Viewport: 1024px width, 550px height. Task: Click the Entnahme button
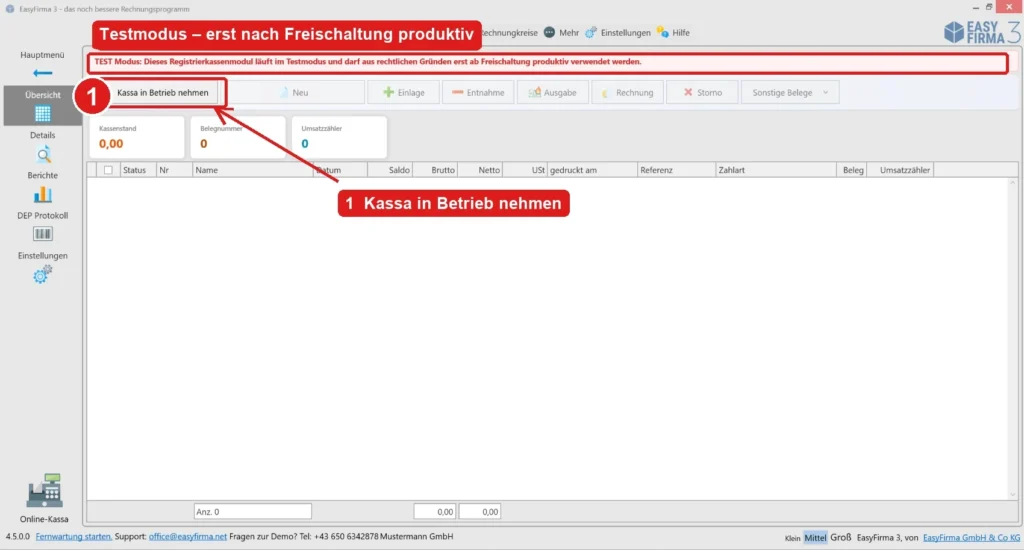[478, 93]
